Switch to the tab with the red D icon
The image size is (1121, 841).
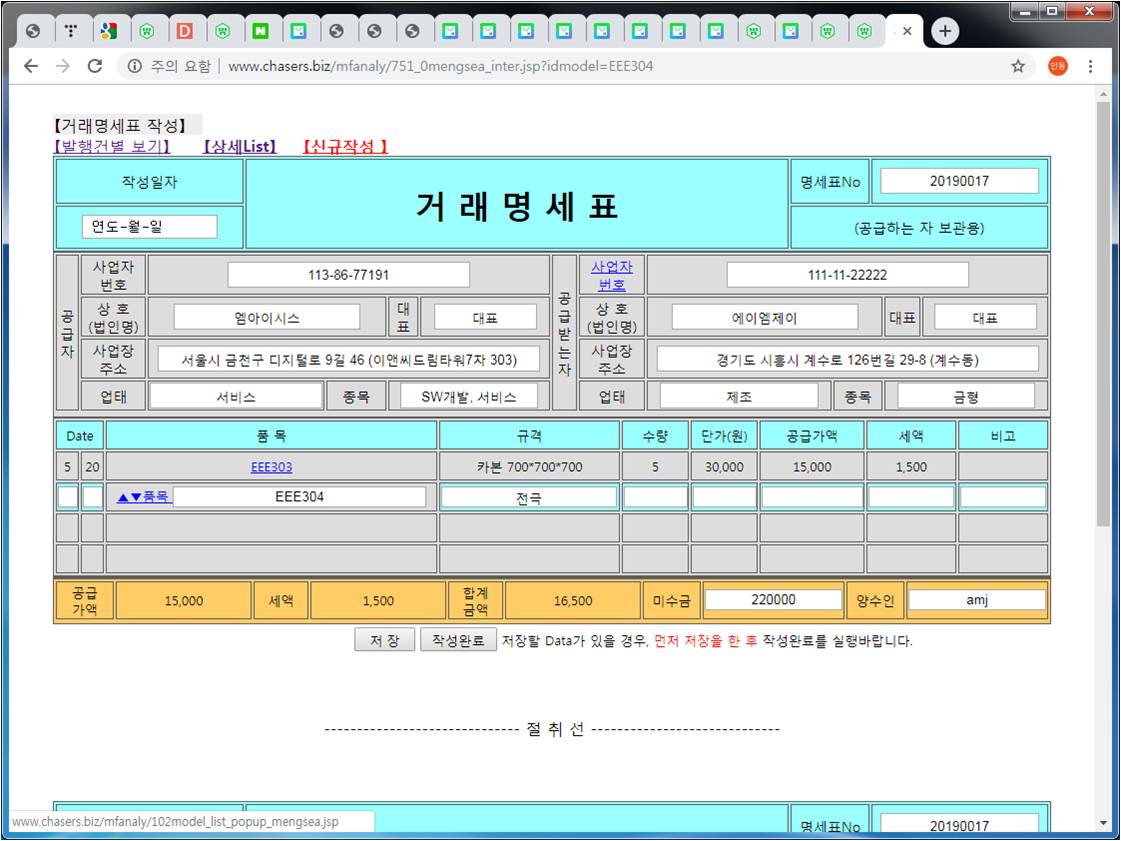184,31
